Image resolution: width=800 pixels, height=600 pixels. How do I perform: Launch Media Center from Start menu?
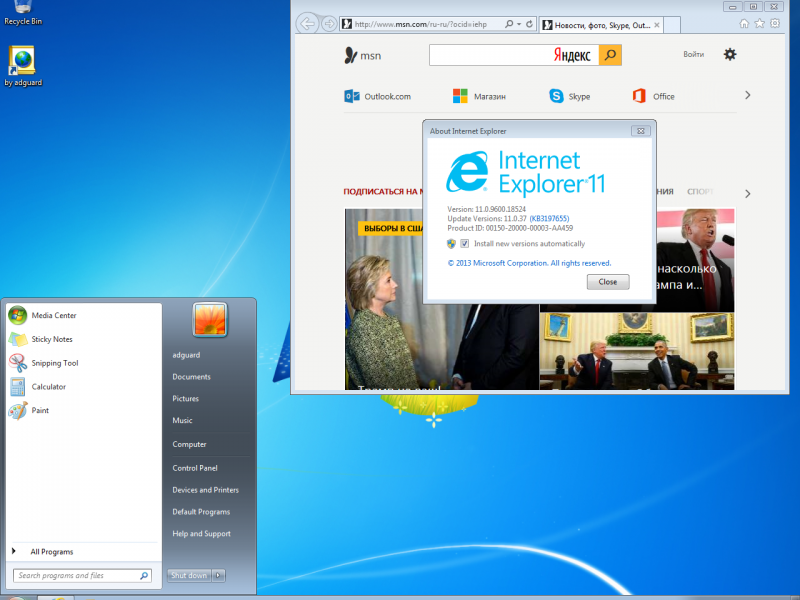[x=84, y=315]
